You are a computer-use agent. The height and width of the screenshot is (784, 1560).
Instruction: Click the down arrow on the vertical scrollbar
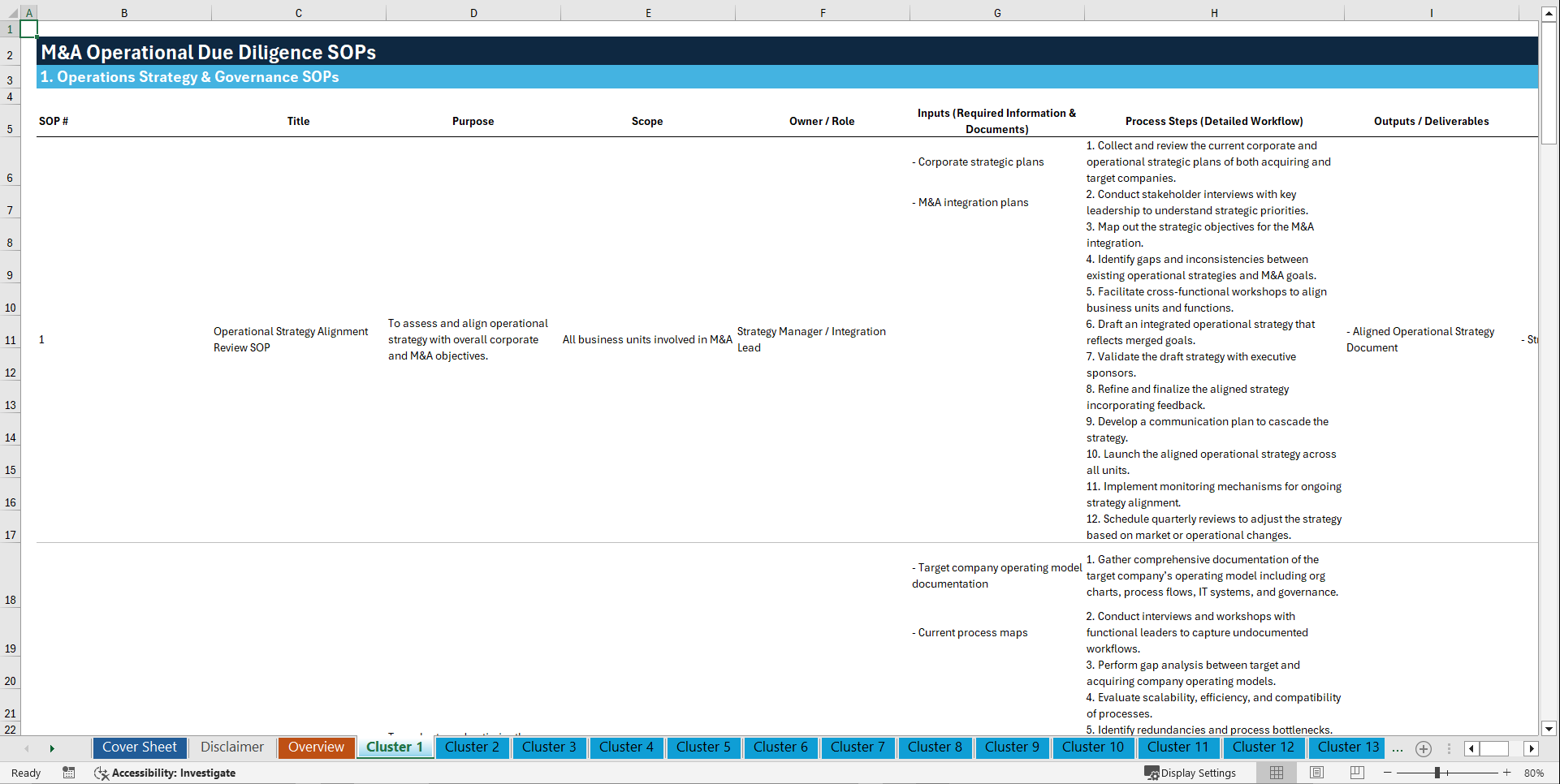click(1549, 729)
